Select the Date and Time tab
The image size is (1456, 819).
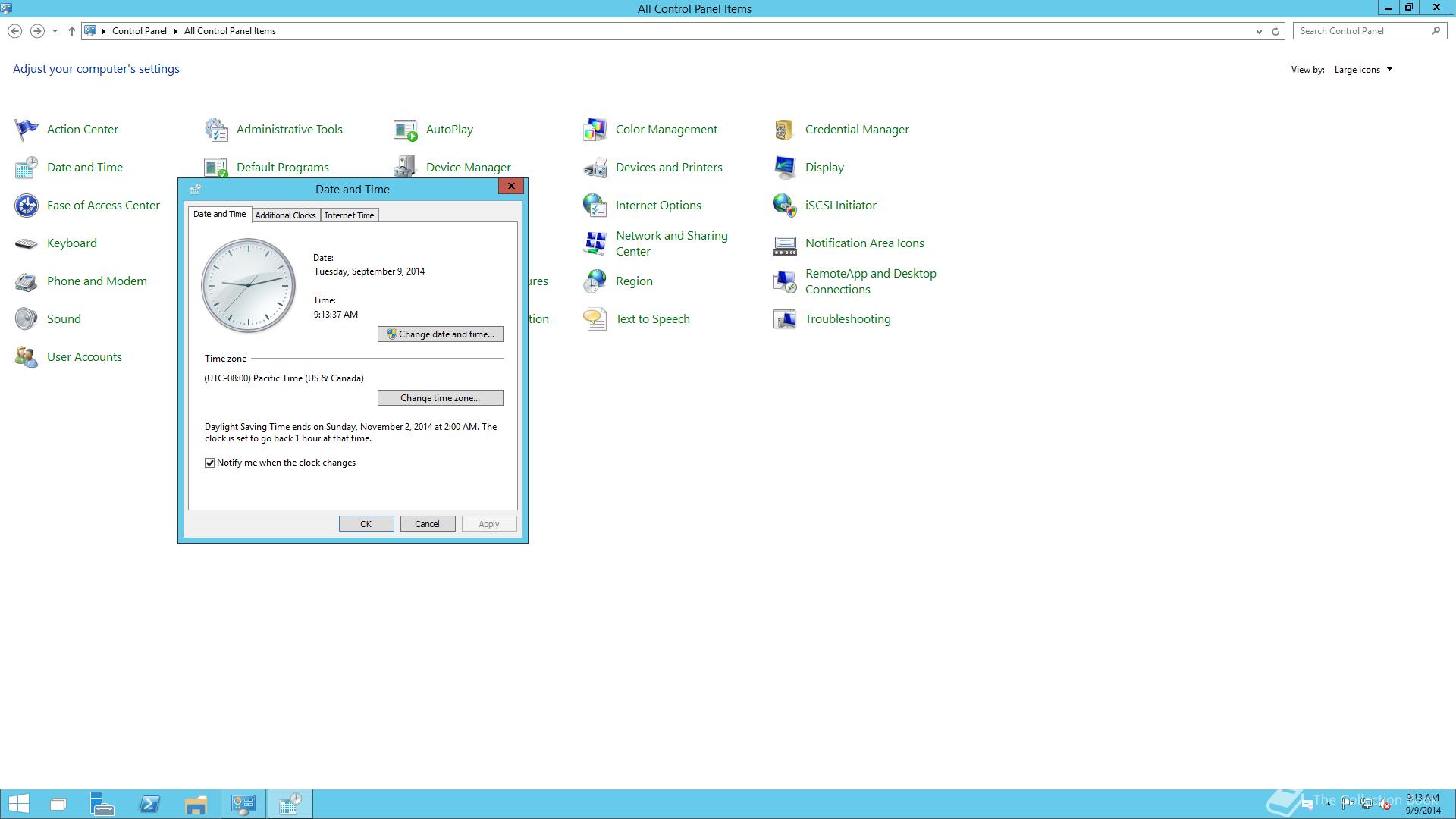point(220,214)
